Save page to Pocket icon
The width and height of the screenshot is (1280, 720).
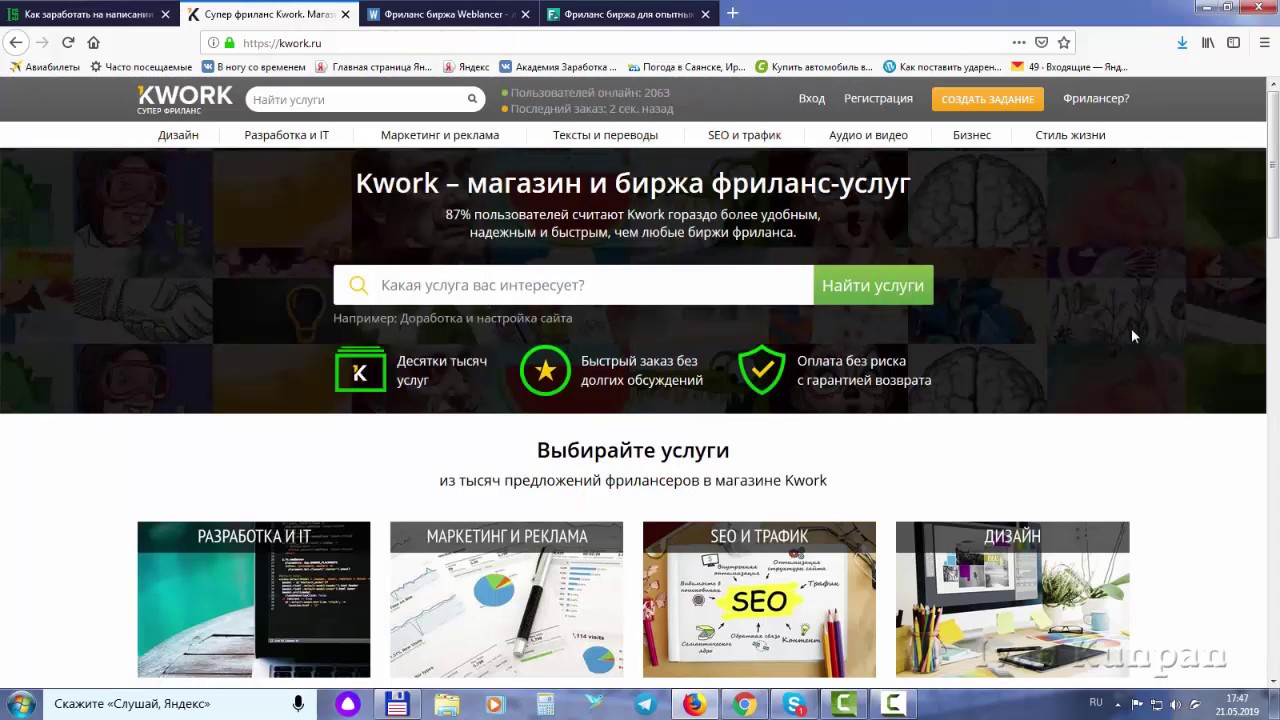coord(1041,43)
